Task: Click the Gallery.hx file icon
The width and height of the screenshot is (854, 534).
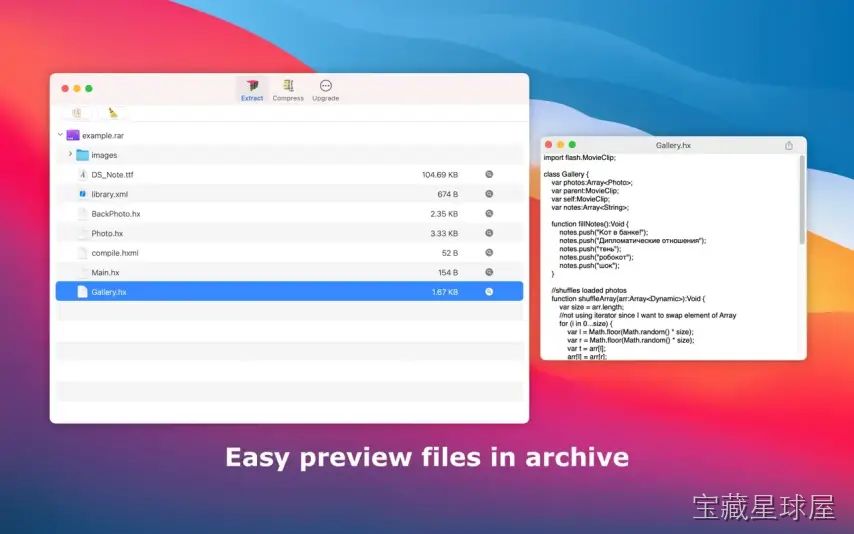Action: 82,292
